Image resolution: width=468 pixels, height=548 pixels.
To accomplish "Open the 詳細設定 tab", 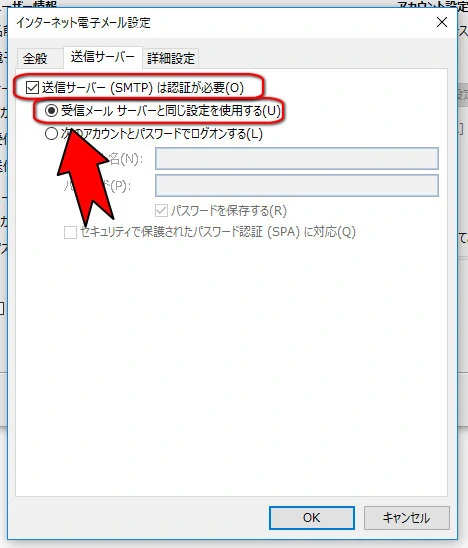I will [171, 58].
